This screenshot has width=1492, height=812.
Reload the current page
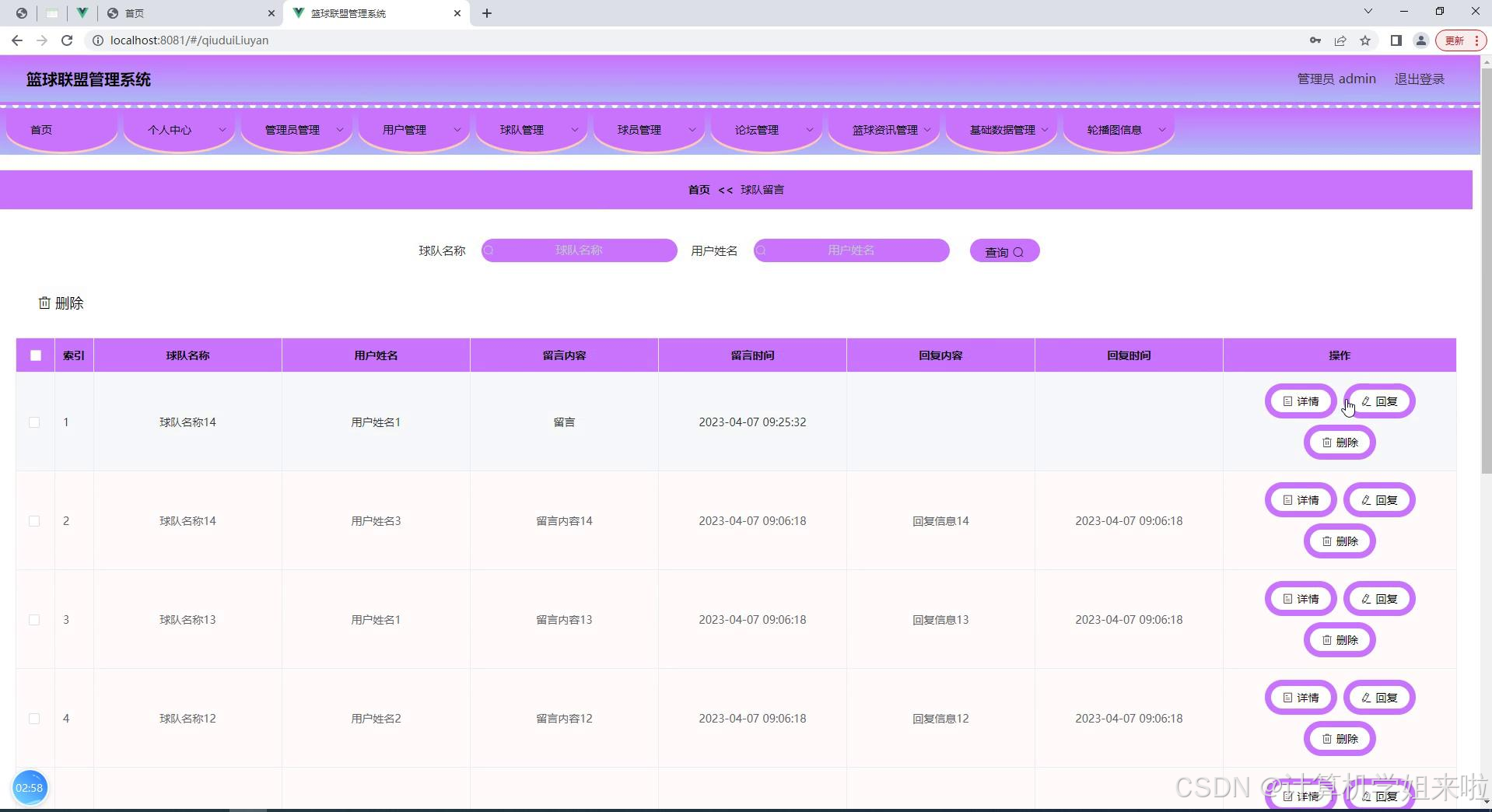point(67,40)
